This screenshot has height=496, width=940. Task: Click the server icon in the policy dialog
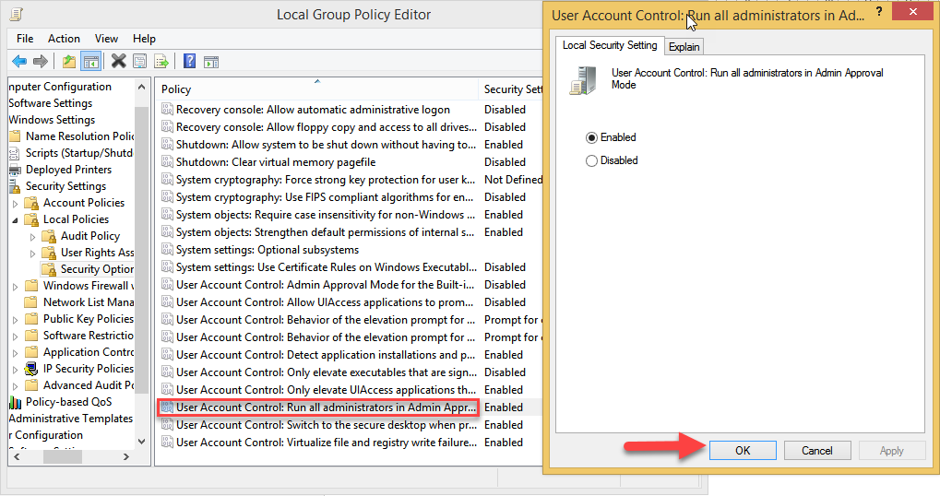tap(583, 81)
